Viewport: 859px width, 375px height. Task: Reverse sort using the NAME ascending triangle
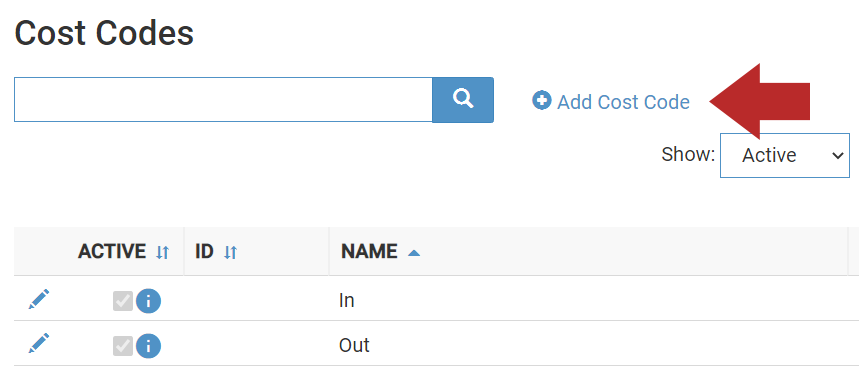(414, 253)
